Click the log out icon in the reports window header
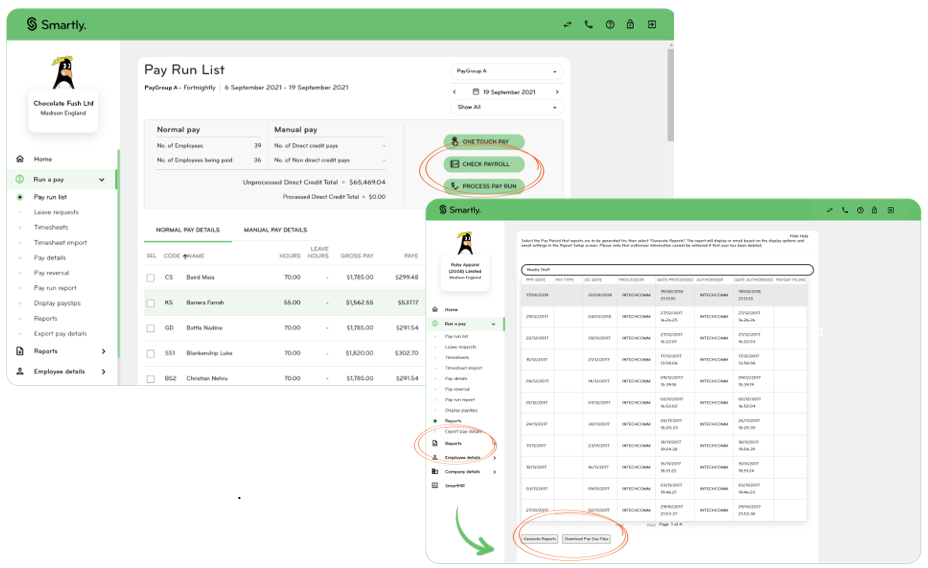Screen dimensions: 928x568 tap(891, 210)
